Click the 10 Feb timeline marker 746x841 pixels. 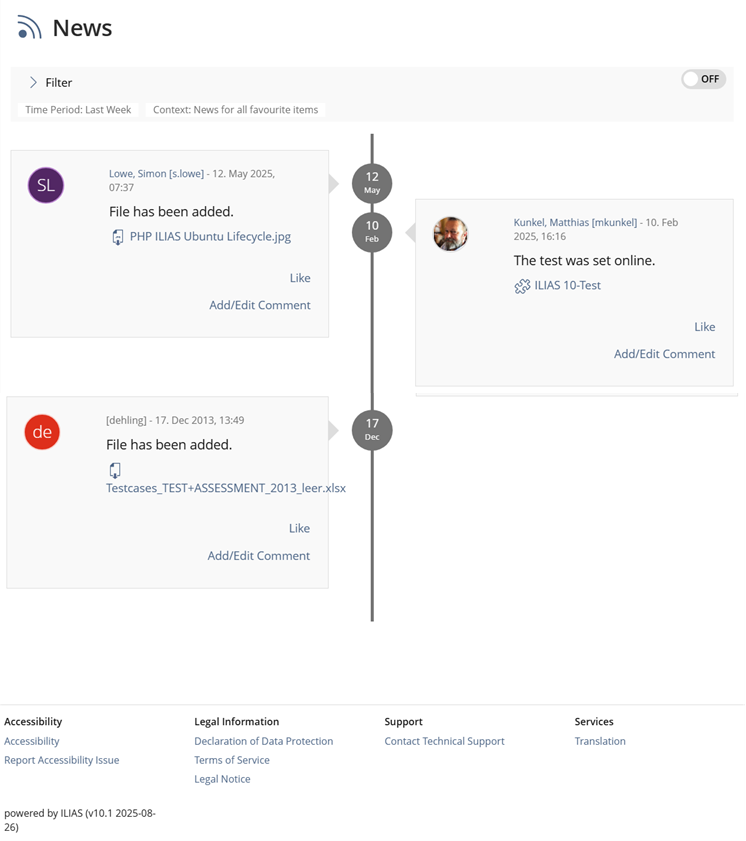tap(372, 231)
